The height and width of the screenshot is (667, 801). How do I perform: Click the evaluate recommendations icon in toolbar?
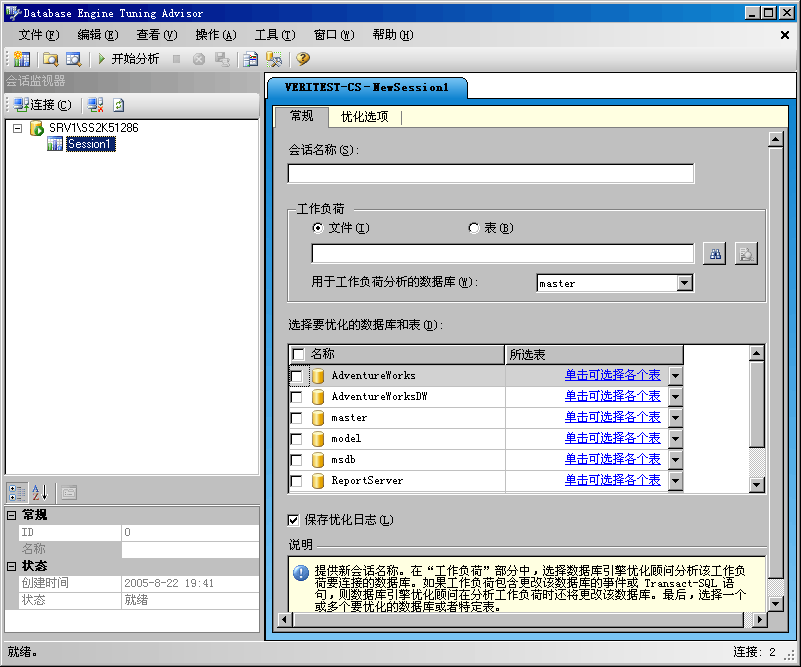pyautogui.click(x=250, y=59)
